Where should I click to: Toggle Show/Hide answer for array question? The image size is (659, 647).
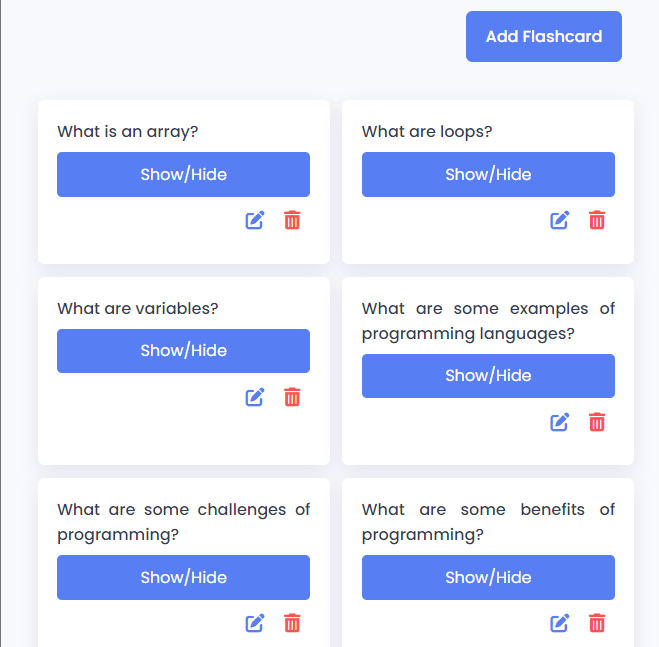click(183, 174)
